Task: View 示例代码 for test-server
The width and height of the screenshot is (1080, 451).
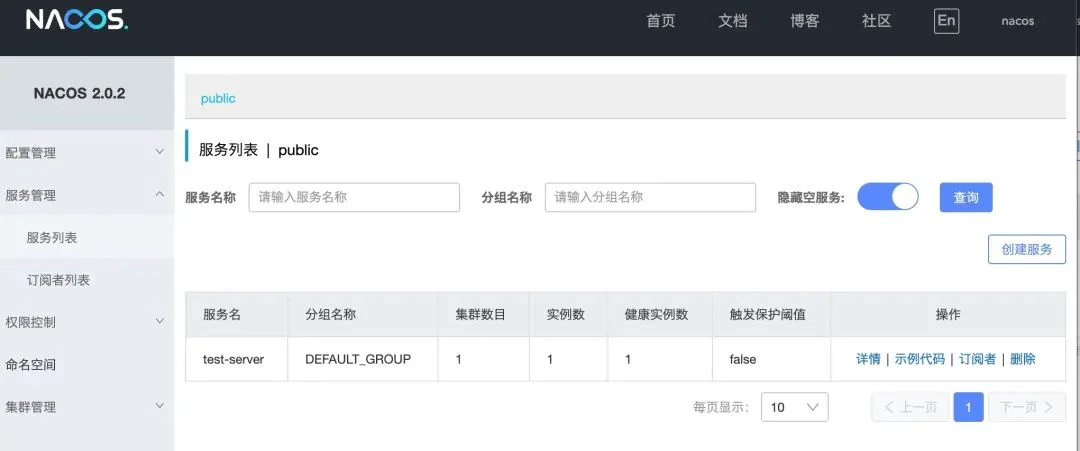Action: pos(919,359)
